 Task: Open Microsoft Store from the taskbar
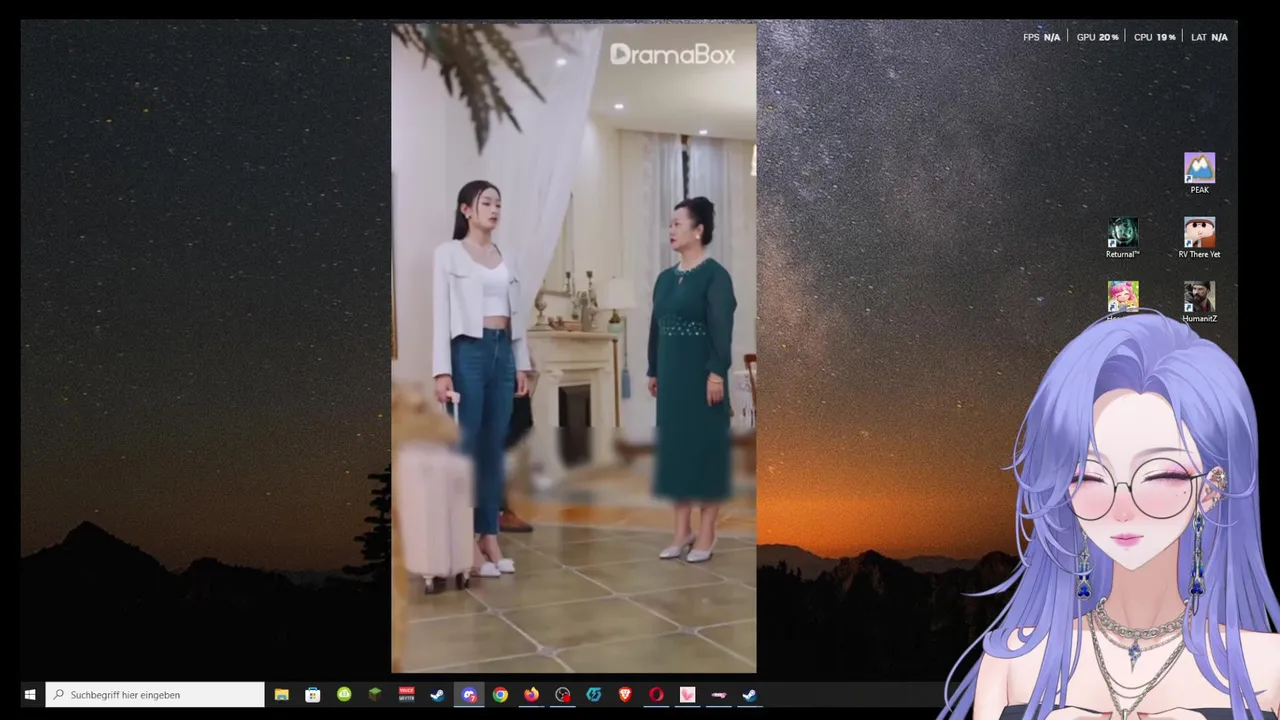pyautogui.click(x=313, y=695)
